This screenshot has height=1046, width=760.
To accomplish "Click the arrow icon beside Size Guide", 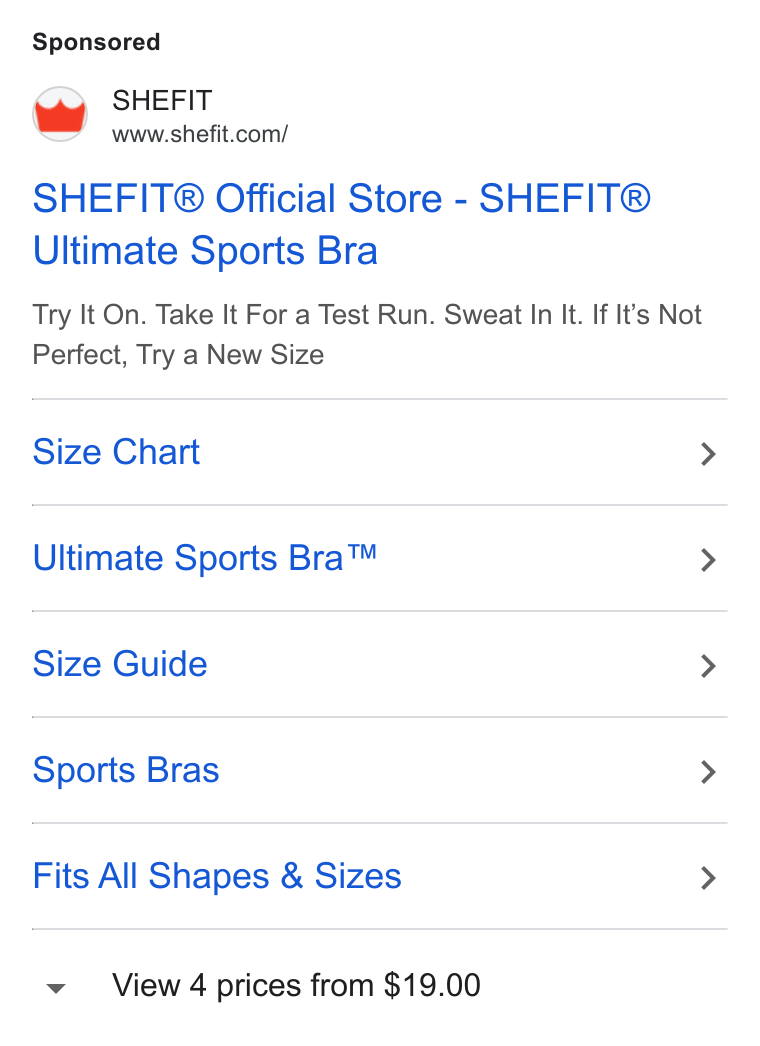I will click(x=708, y=666).
